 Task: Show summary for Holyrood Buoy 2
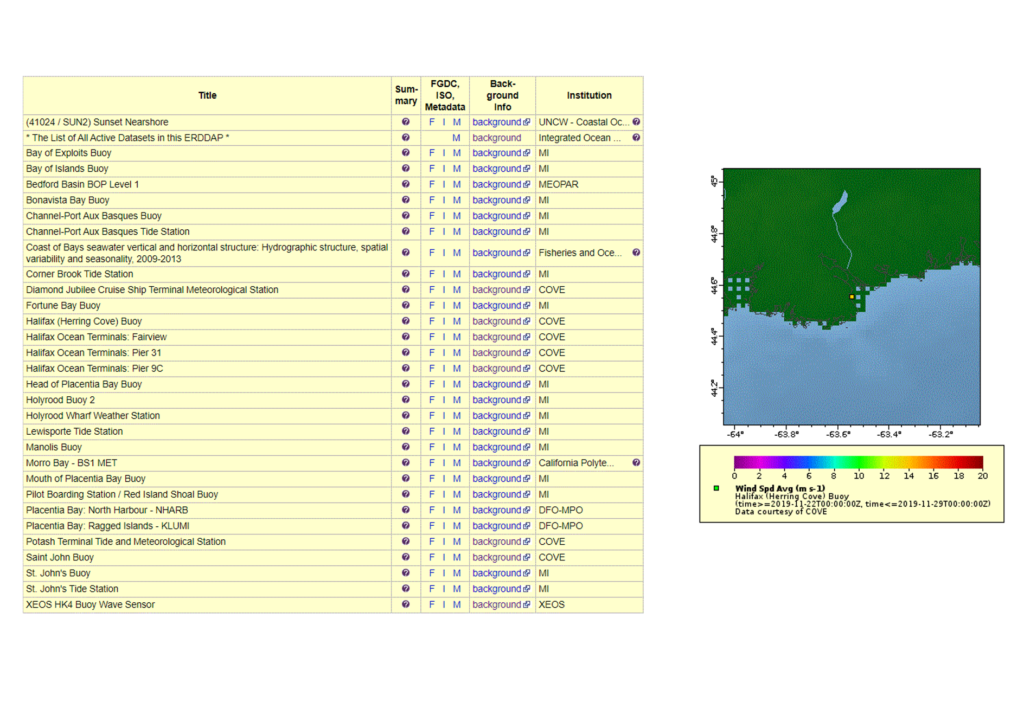pos(406,400)
